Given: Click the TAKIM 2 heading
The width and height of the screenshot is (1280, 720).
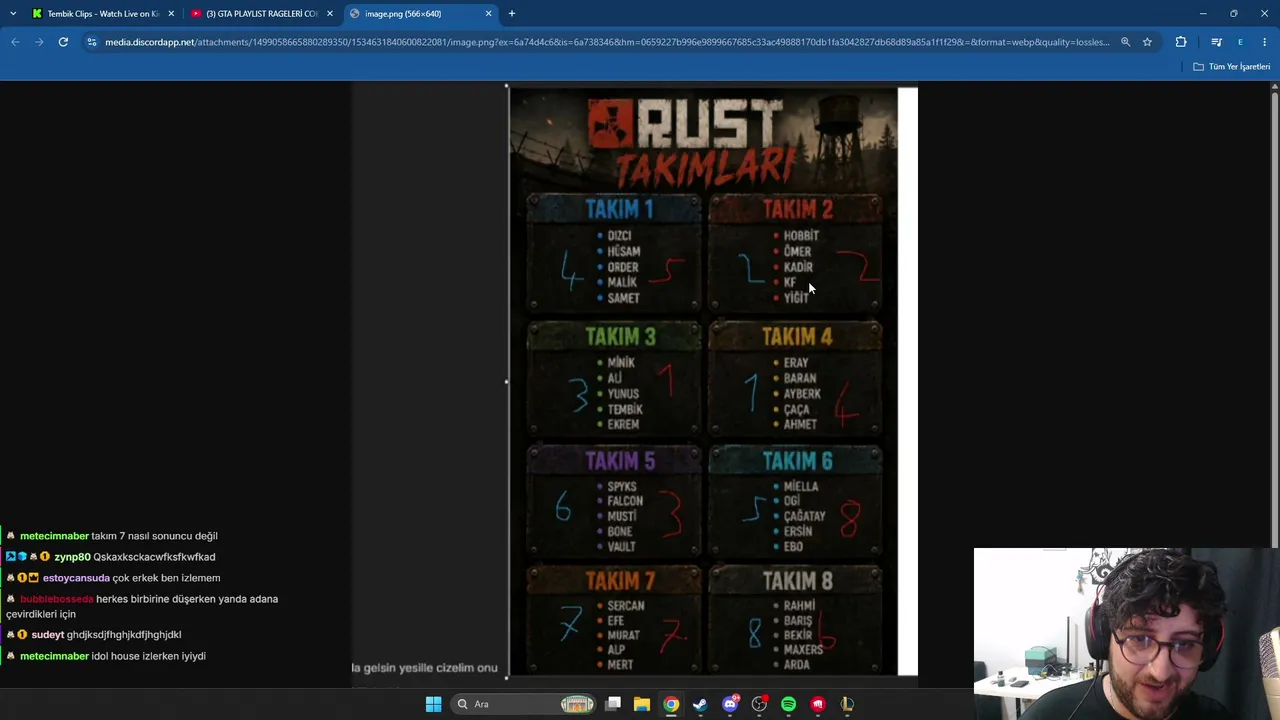Looking at the screenshot, I should pyautogui.click(x=797, y=209).
